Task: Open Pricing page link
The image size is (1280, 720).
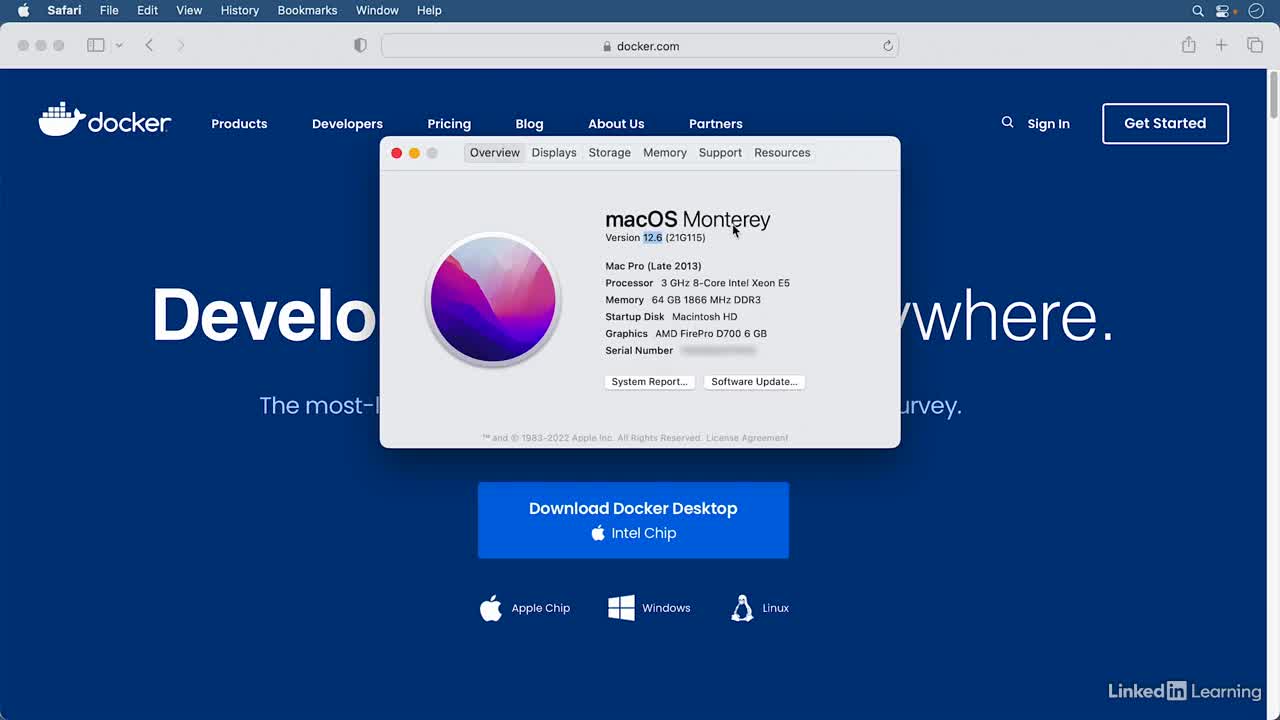Action: pyautogui.click(x=449, y=124)
